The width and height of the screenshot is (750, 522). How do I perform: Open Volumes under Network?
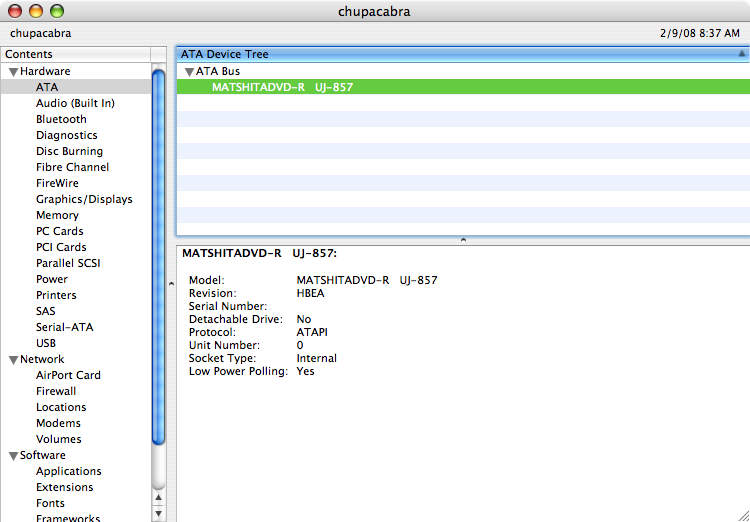[x=58, y=439]
